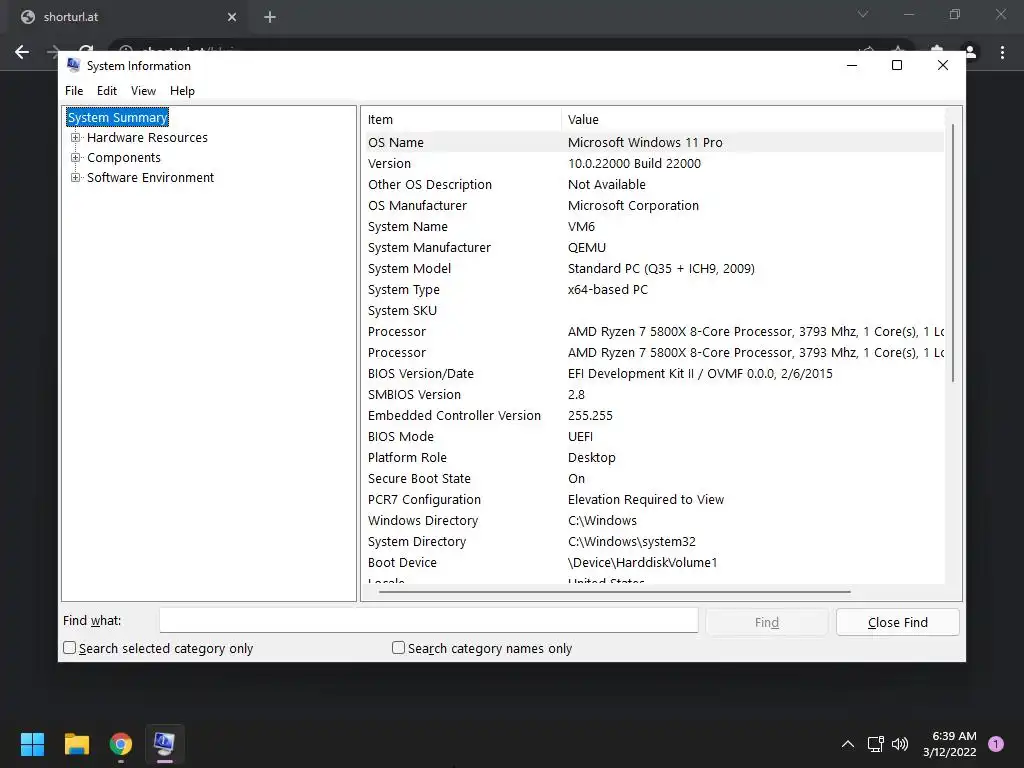
Task: Close the shorturl.at browser tab
Action: pyautogui.click(x=232, y=17)
